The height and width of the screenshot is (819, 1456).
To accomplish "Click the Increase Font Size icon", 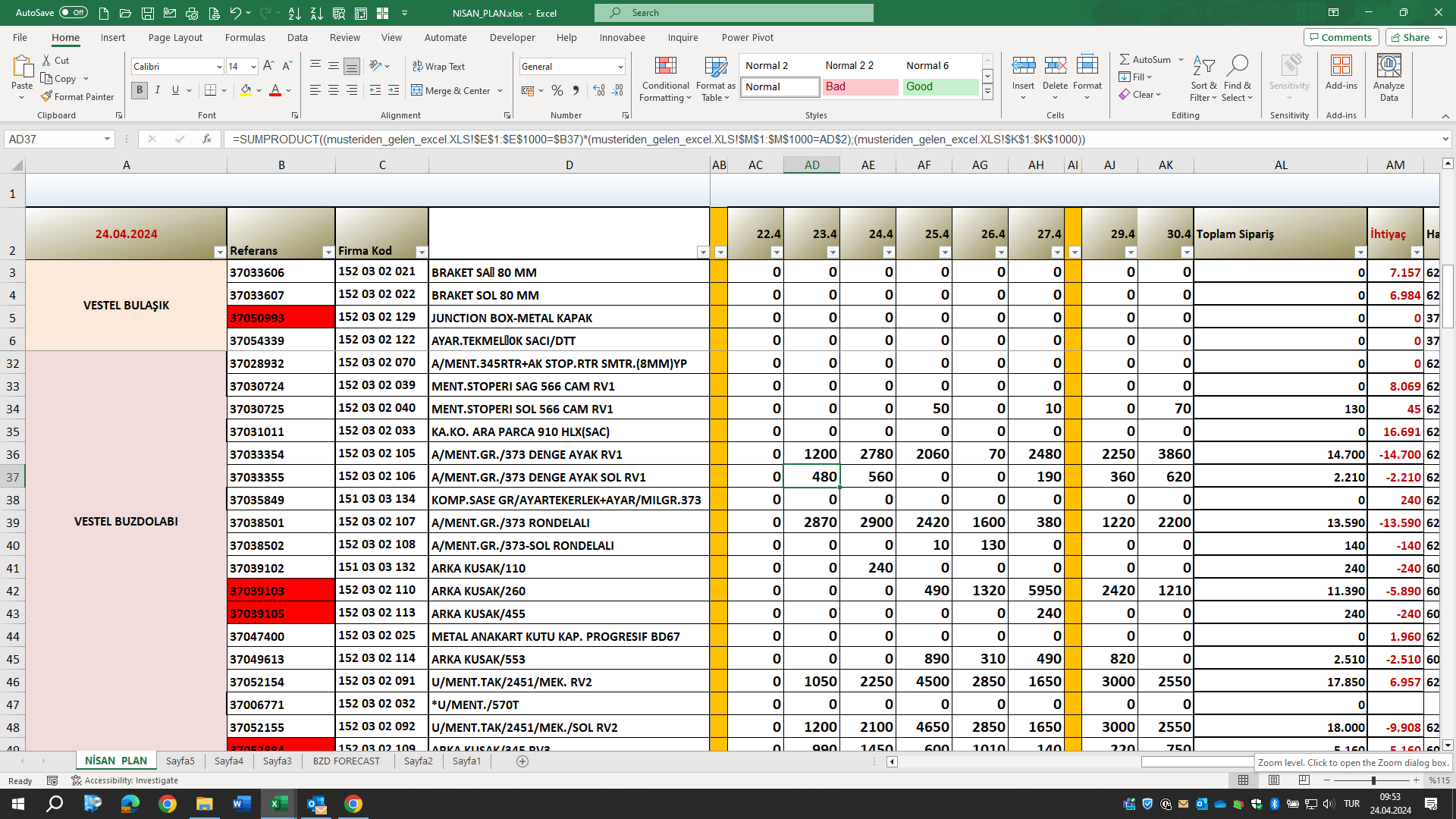I will [268, 66].
